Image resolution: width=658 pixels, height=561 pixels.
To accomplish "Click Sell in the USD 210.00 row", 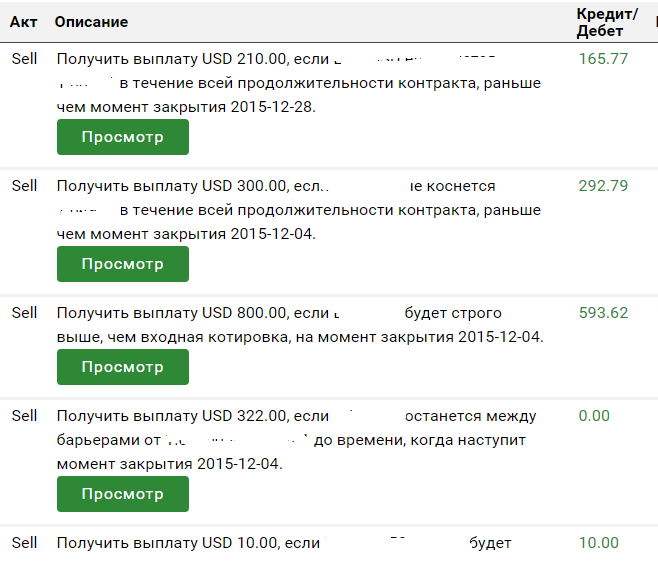I will 24,59.
